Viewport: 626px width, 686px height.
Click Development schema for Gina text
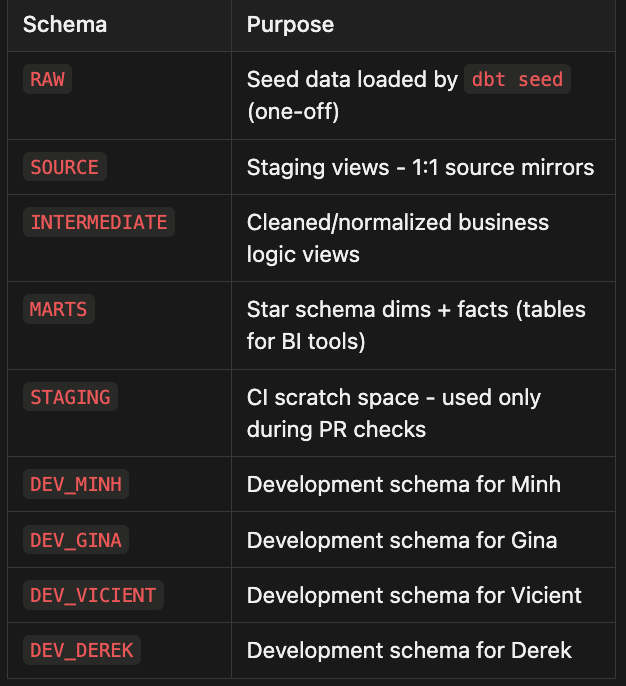[x=402, y=540]
